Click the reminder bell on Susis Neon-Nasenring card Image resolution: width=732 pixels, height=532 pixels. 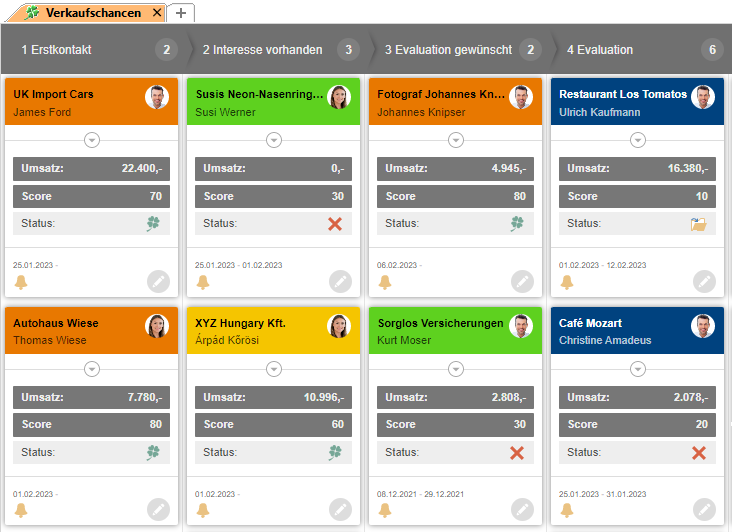point(203,282)
